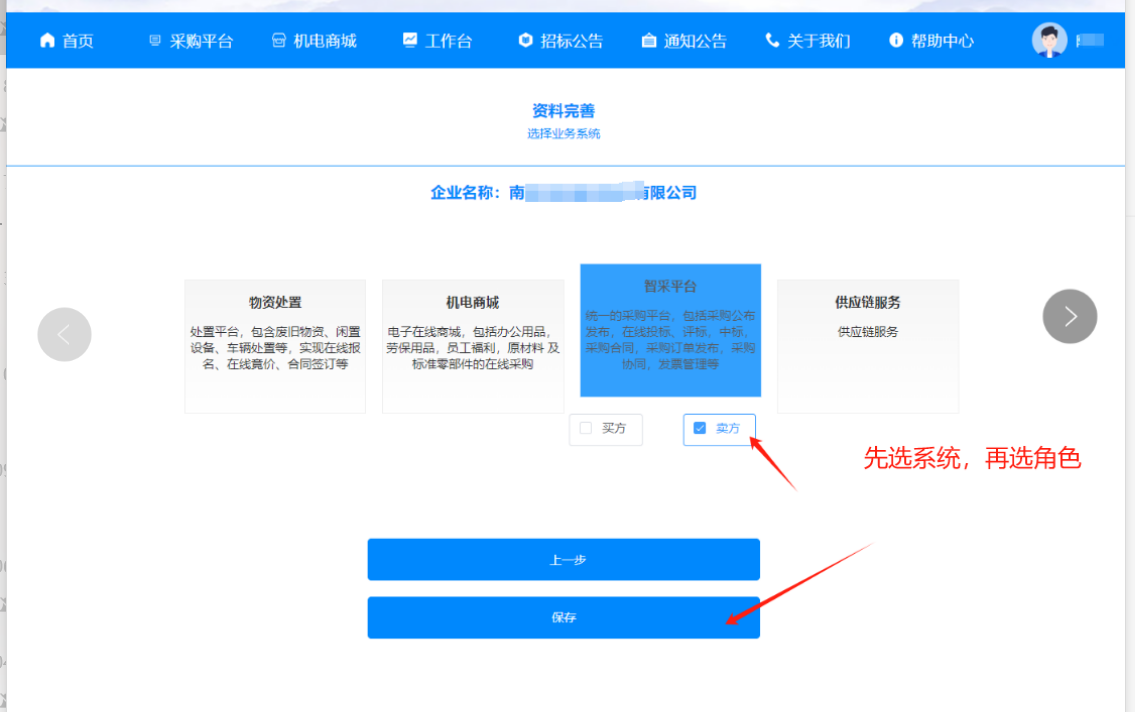The image size is (1135, 712).
Task: Go to 帮助中心 menu item
Action: [942, 41]
